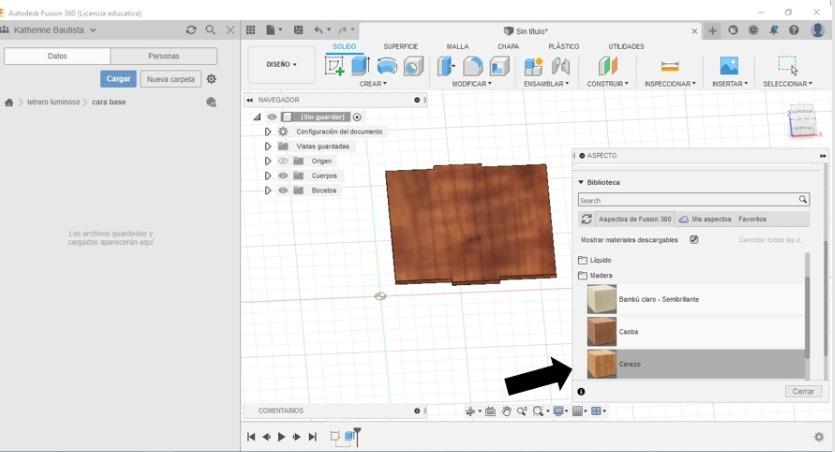
Task: Toggle visibility of the Cuerpos folder
Action: pos(283,176)
